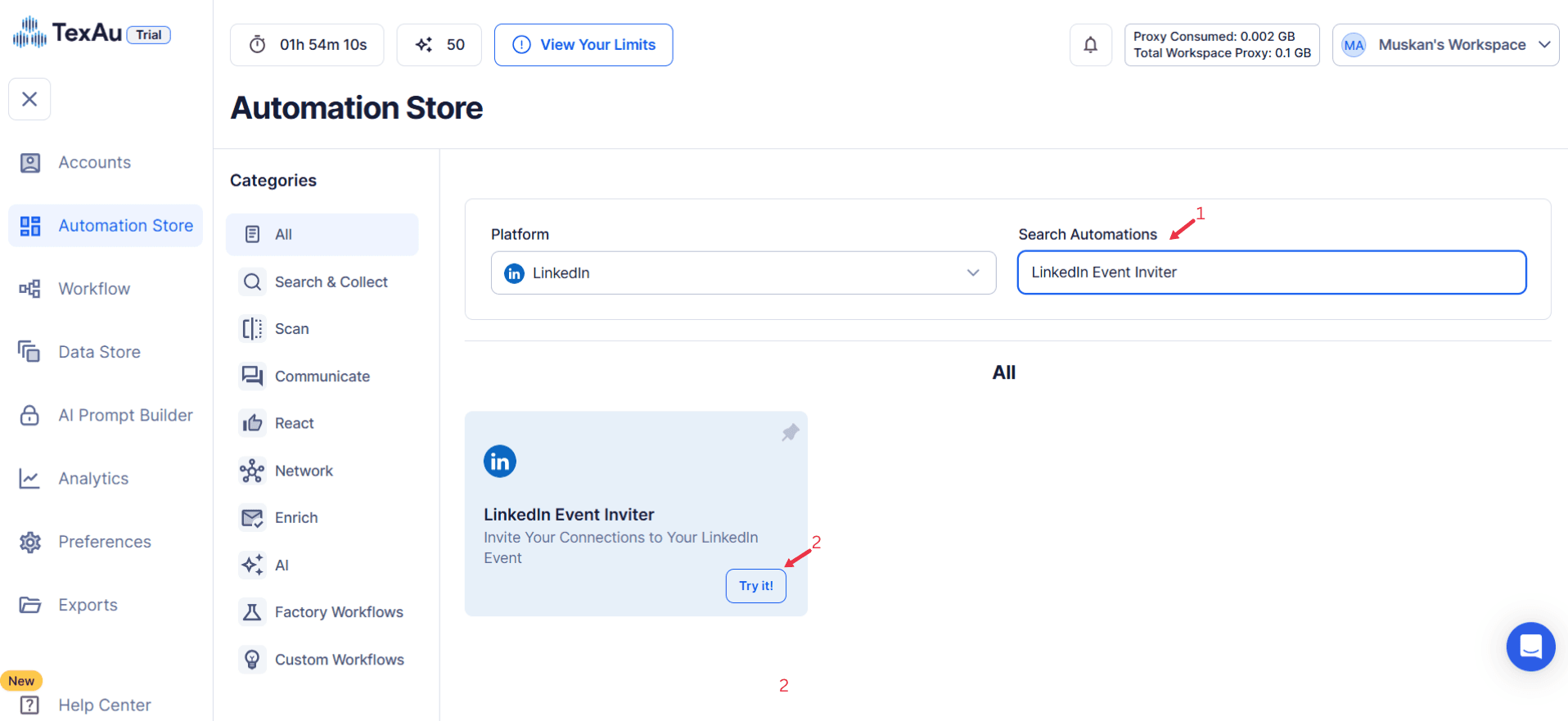Check the session timer showing 01h 54m 10s
The height and width of the screenshot is (721, 1568).
coord(306,44)
